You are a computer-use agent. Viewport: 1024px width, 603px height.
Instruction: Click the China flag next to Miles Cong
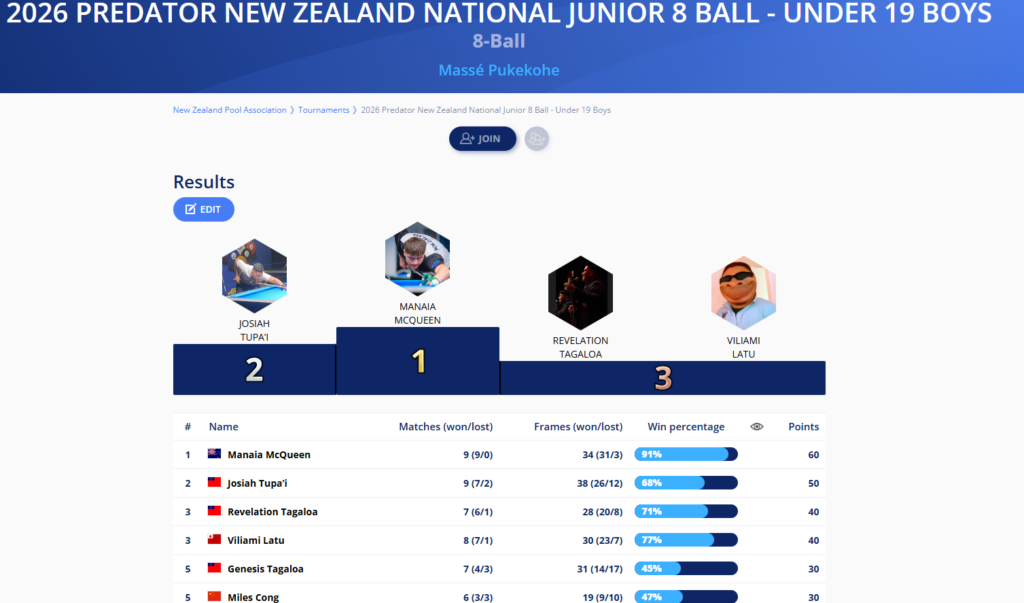[x=214, y=597]
